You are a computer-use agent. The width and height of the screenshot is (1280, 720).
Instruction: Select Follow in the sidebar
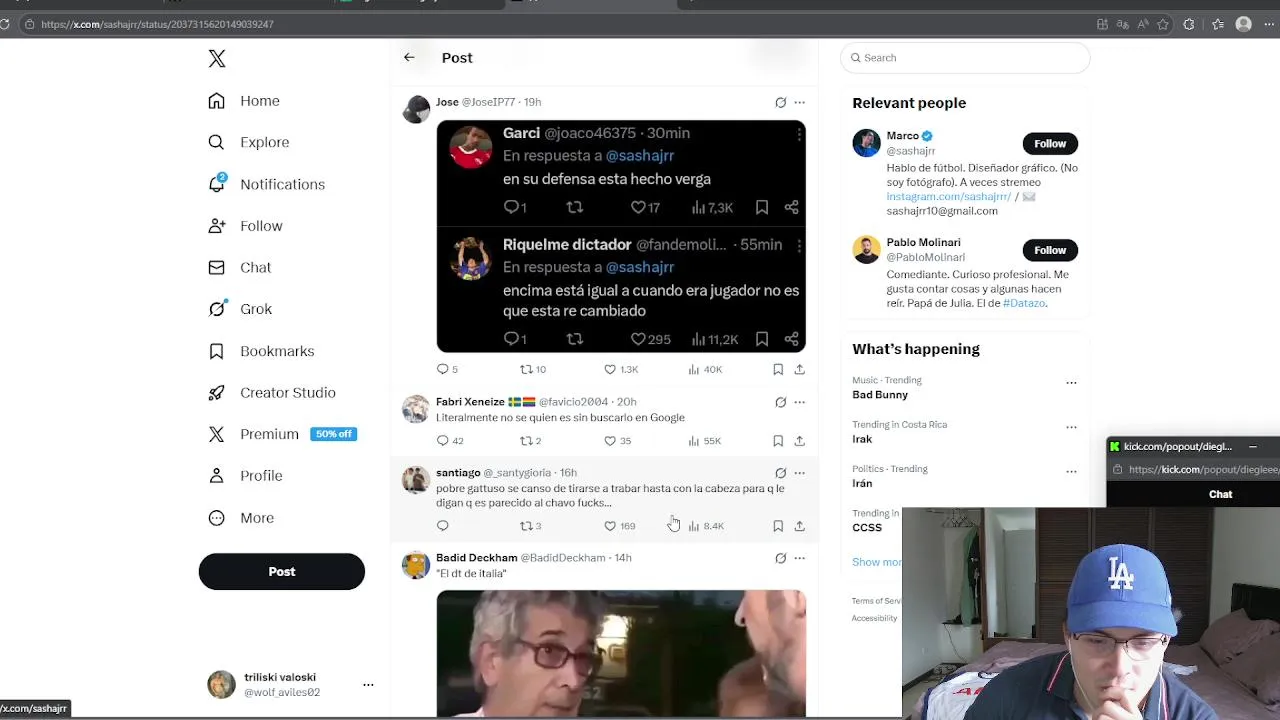click(x=246, y=226)
